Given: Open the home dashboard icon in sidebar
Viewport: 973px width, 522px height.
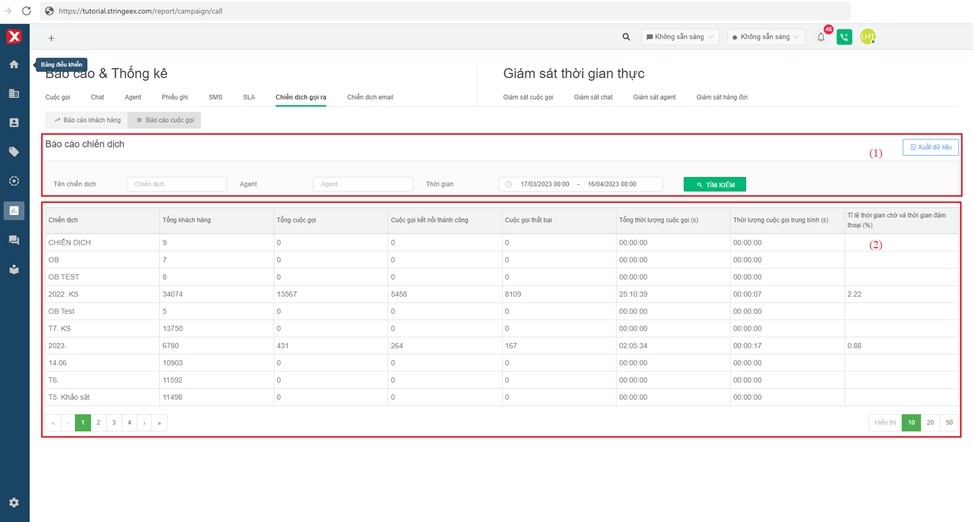Looking at the screenshot, I should tap(14, 64).
